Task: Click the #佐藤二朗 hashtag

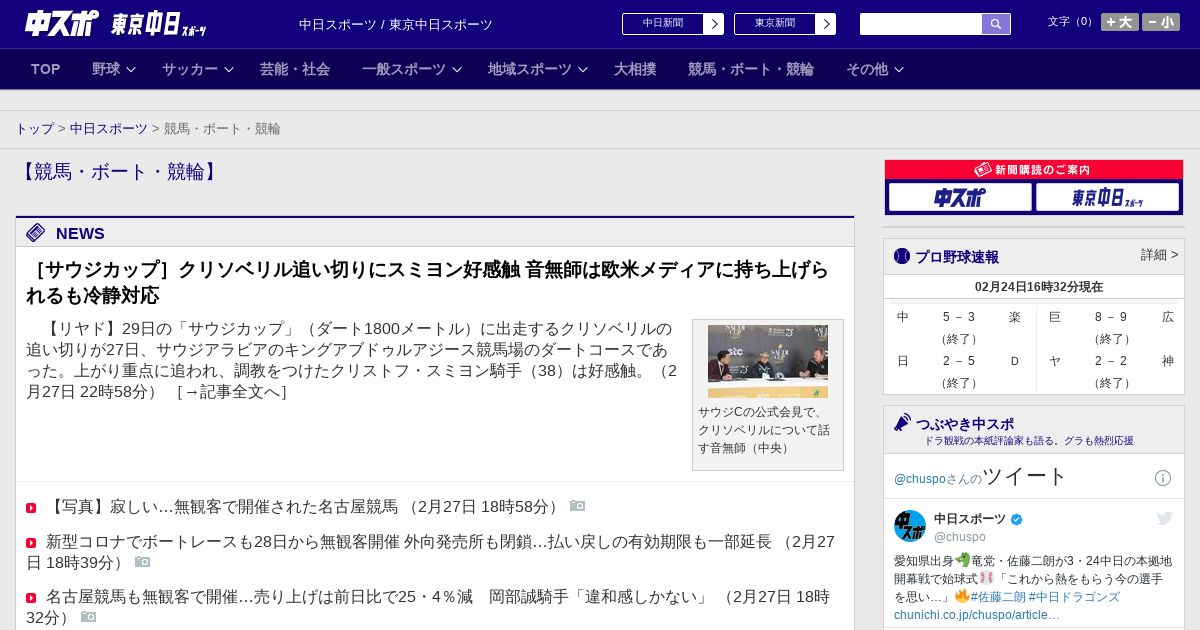Action: [x=997, y=597]
